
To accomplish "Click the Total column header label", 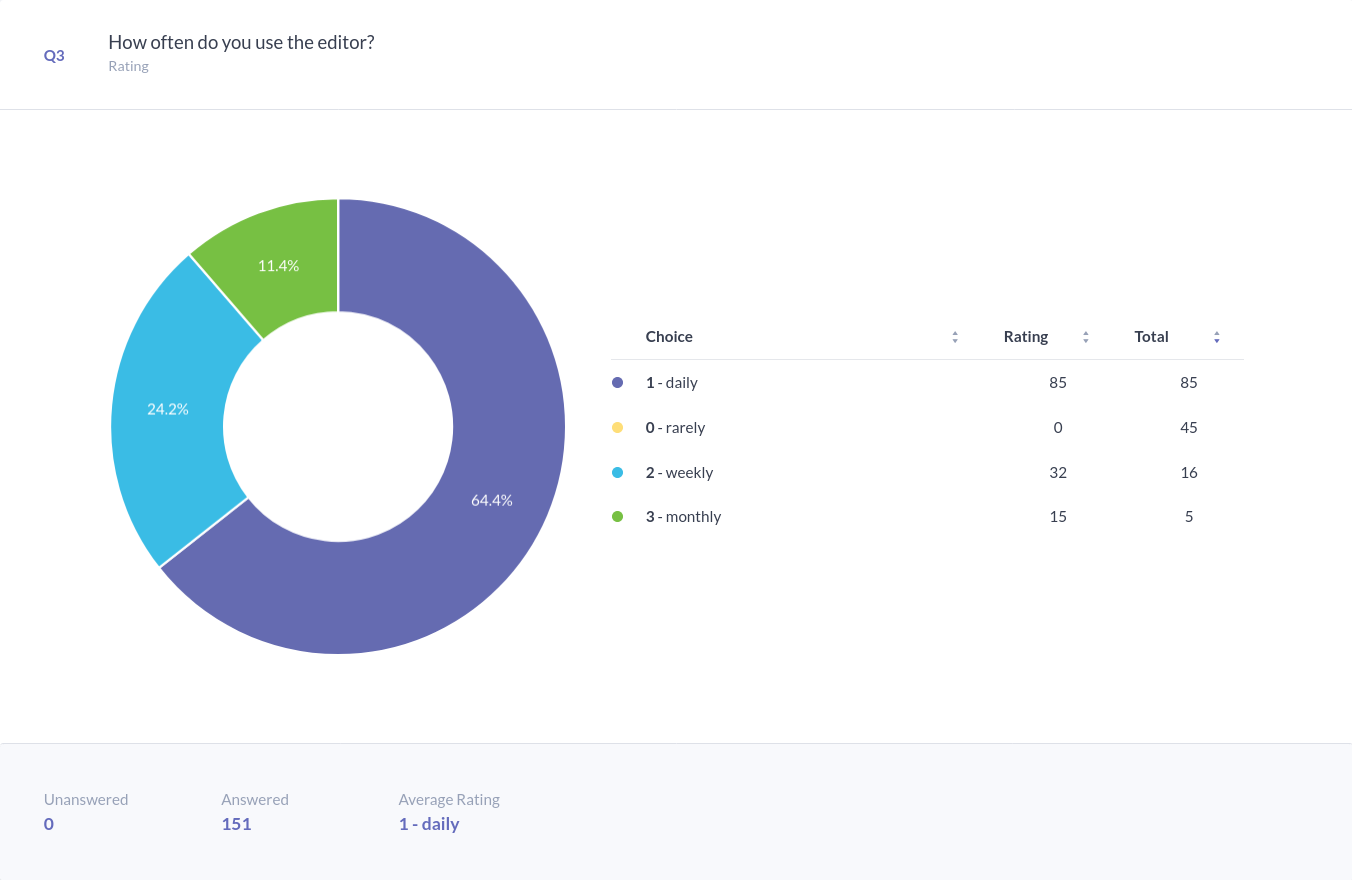I will (1151, 337).
